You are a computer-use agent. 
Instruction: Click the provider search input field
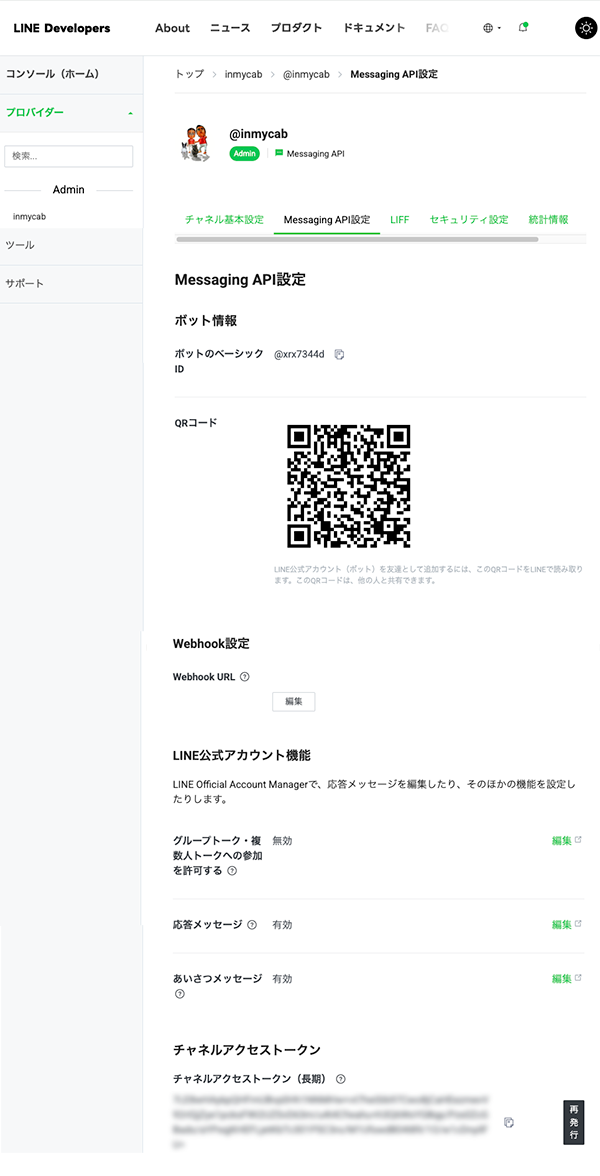(69, 156)
